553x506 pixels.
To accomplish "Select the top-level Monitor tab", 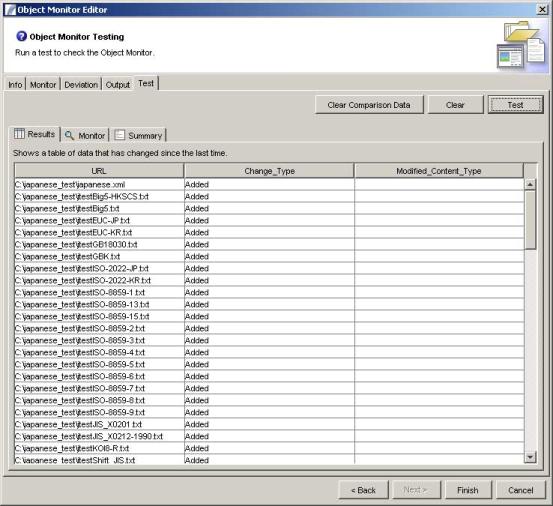I will pyautogui.click(x=43, y=85).
